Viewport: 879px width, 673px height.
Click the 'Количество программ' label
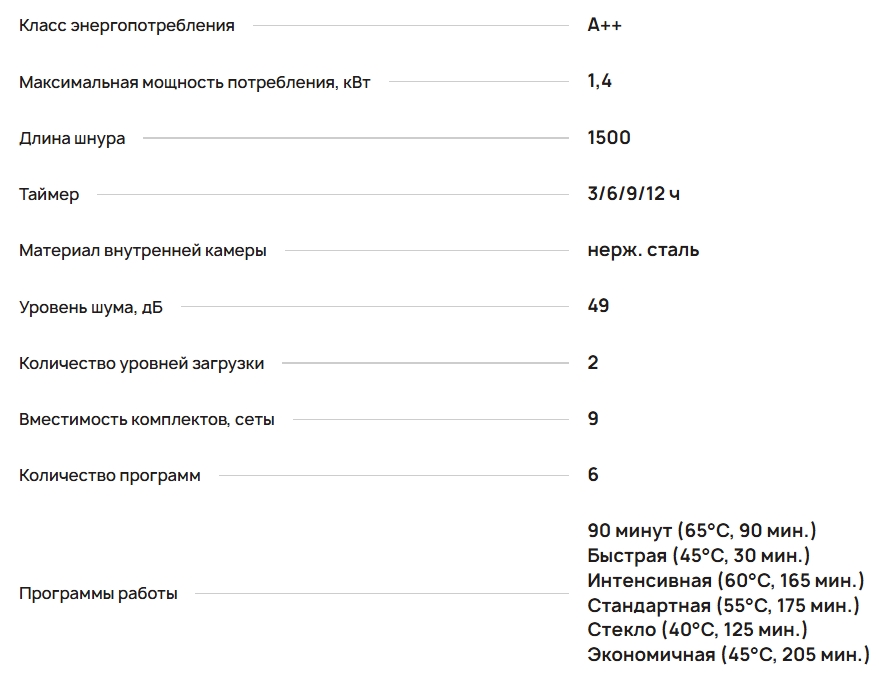click(110, 476)
